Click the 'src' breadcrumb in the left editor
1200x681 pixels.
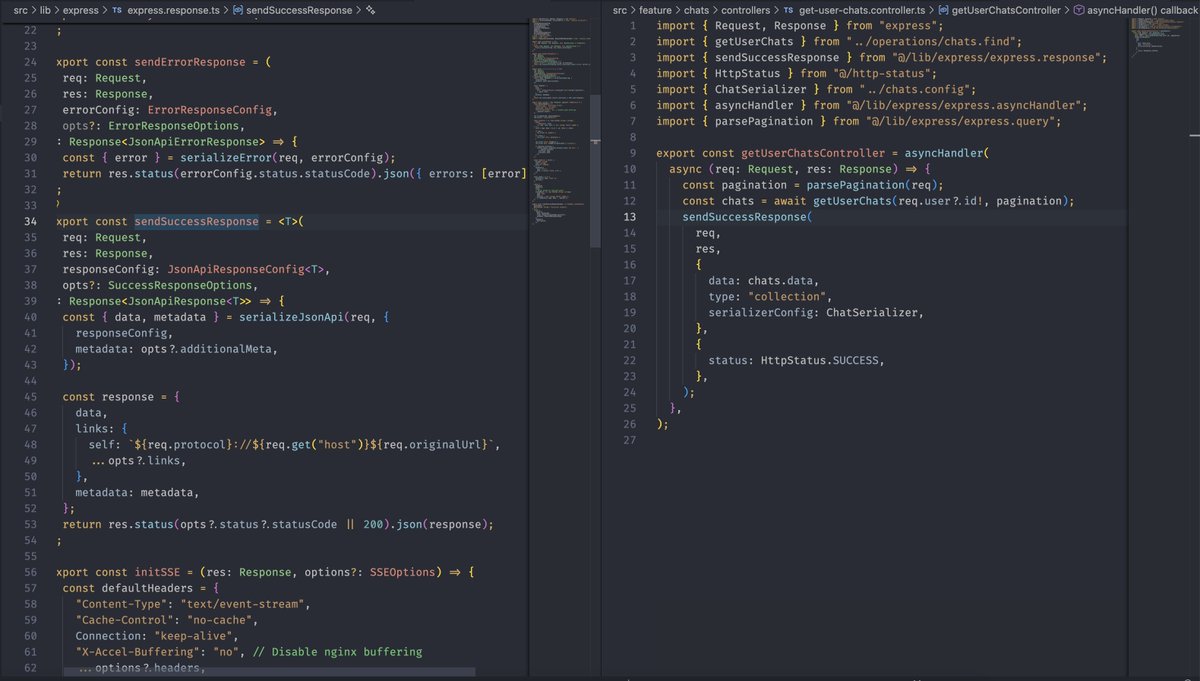(x=20, y=10)
